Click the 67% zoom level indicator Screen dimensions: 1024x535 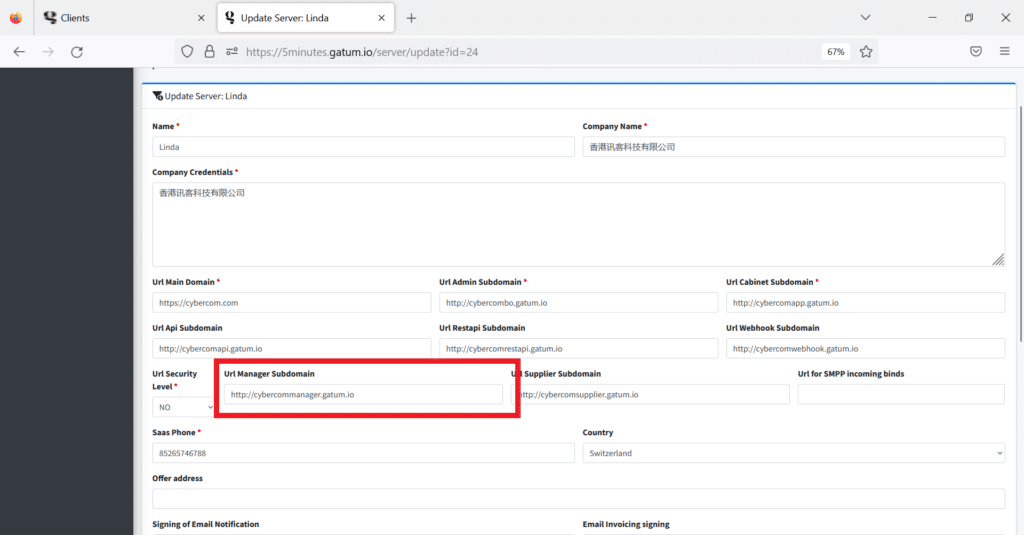836,52
